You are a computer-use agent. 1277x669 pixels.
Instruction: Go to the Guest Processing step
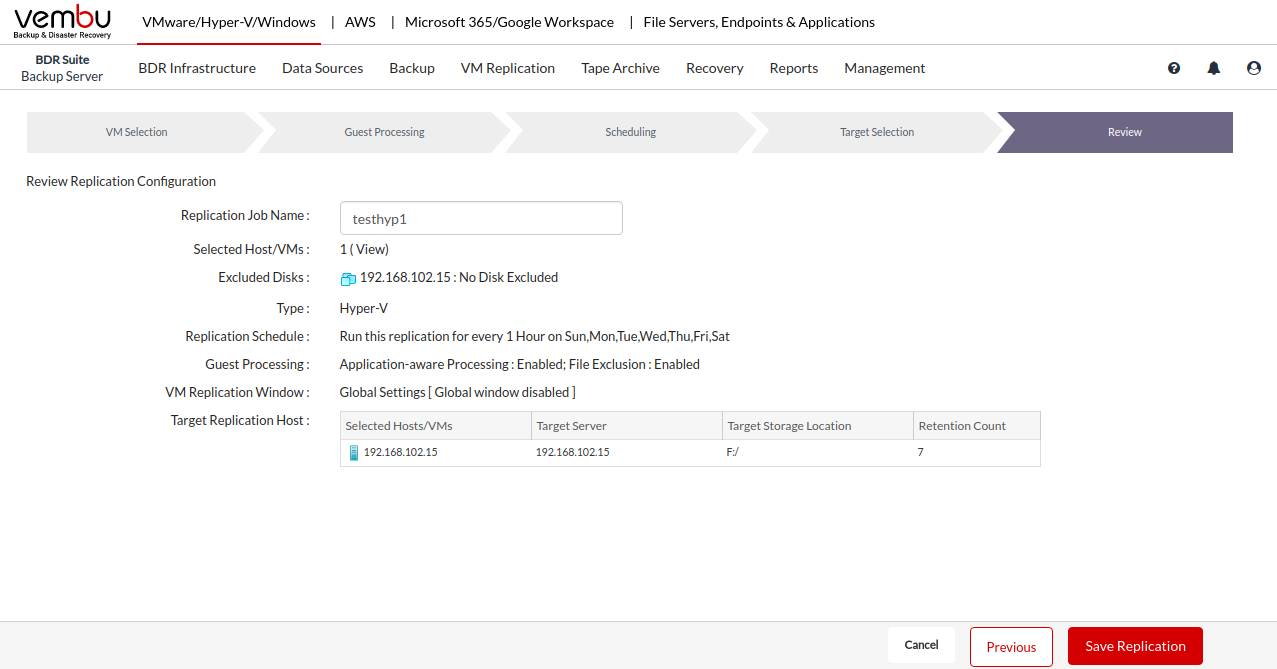(384, 132)
